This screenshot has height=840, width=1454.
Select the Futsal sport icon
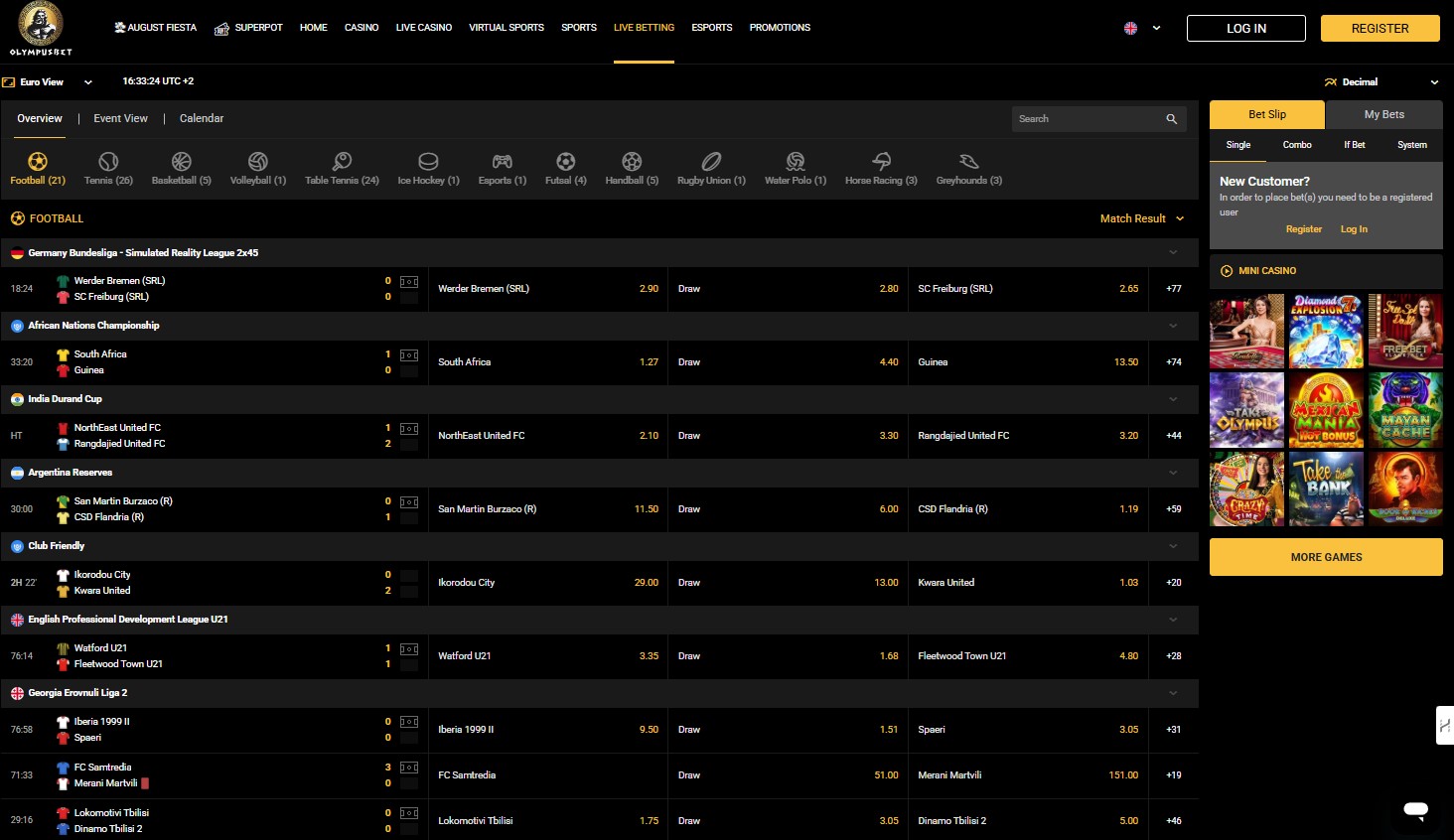point(565,162)
